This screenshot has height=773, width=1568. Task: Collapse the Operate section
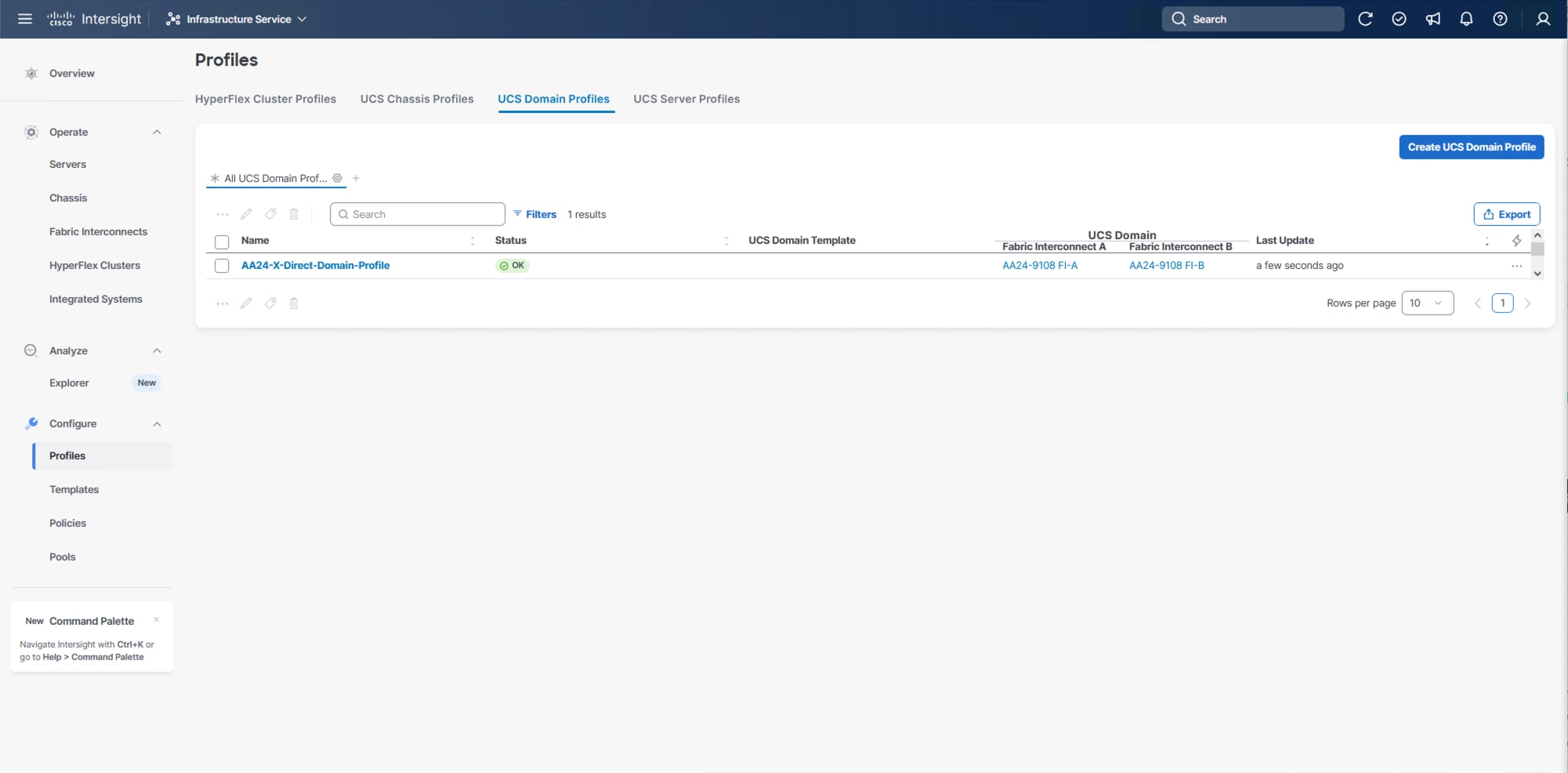click(157, 132)
